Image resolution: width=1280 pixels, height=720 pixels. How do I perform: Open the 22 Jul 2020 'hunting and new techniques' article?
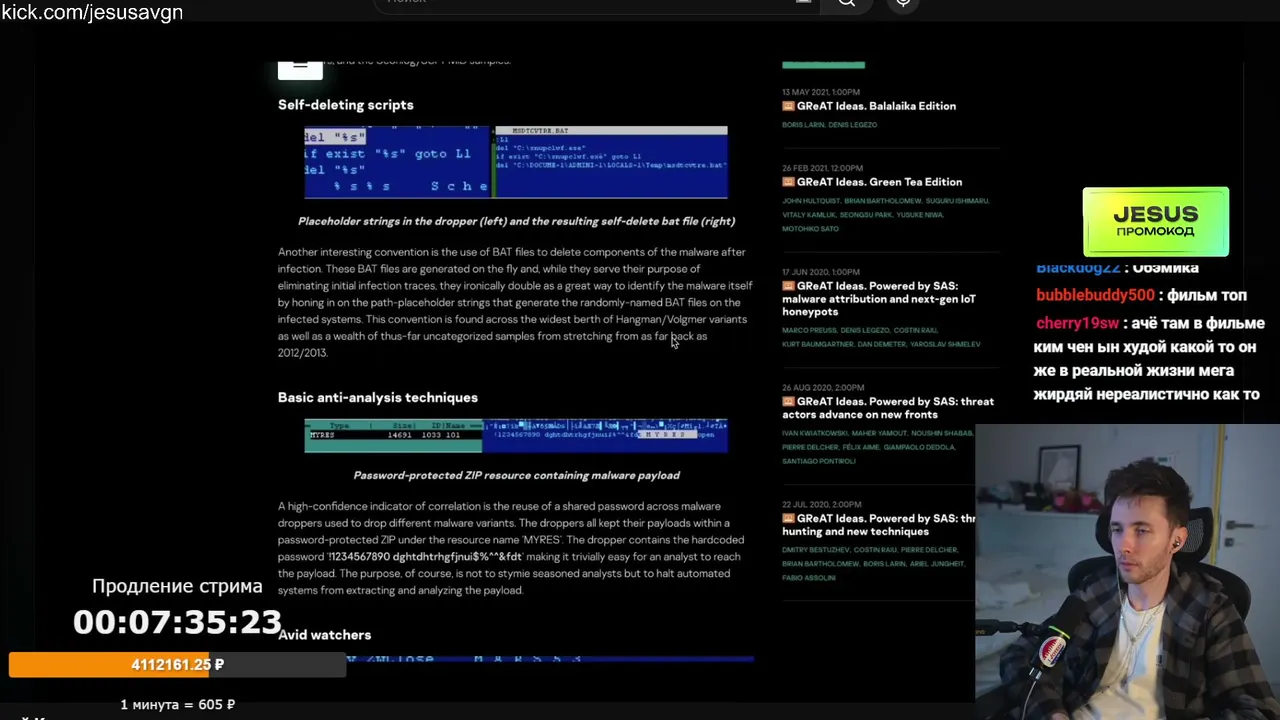click(879, 525)
